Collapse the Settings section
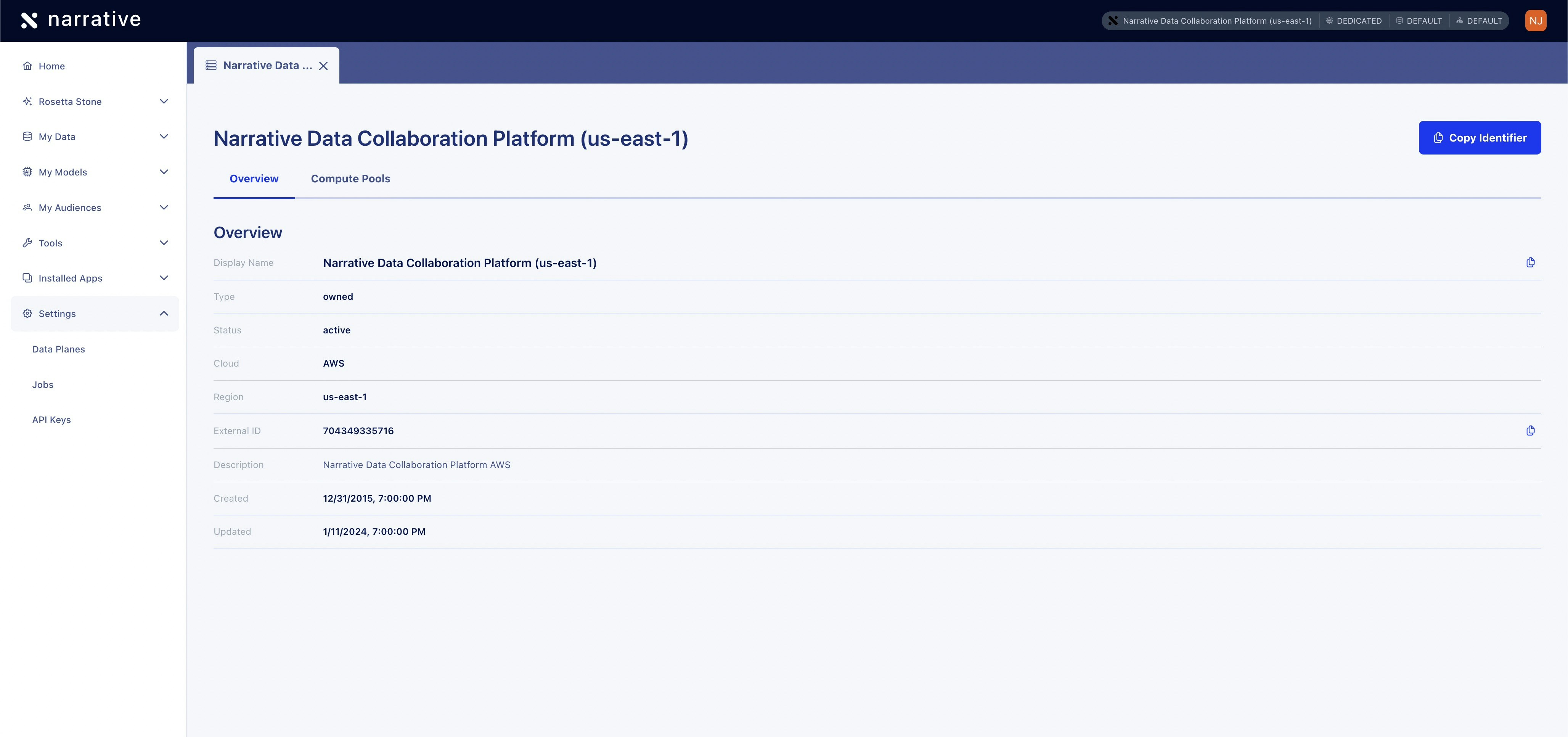The width and height of the screenshot is (1568, 737). [x=163, y=313]
